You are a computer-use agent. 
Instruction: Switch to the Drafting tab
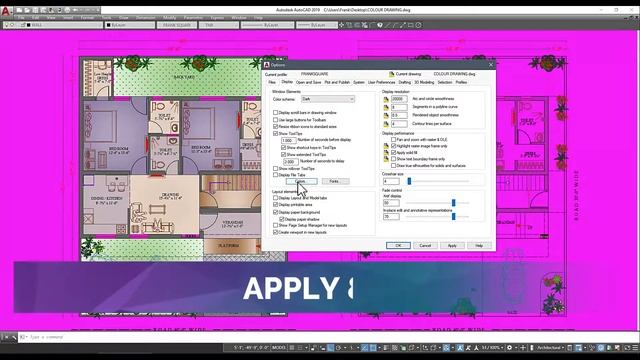[x=404, y=82]
